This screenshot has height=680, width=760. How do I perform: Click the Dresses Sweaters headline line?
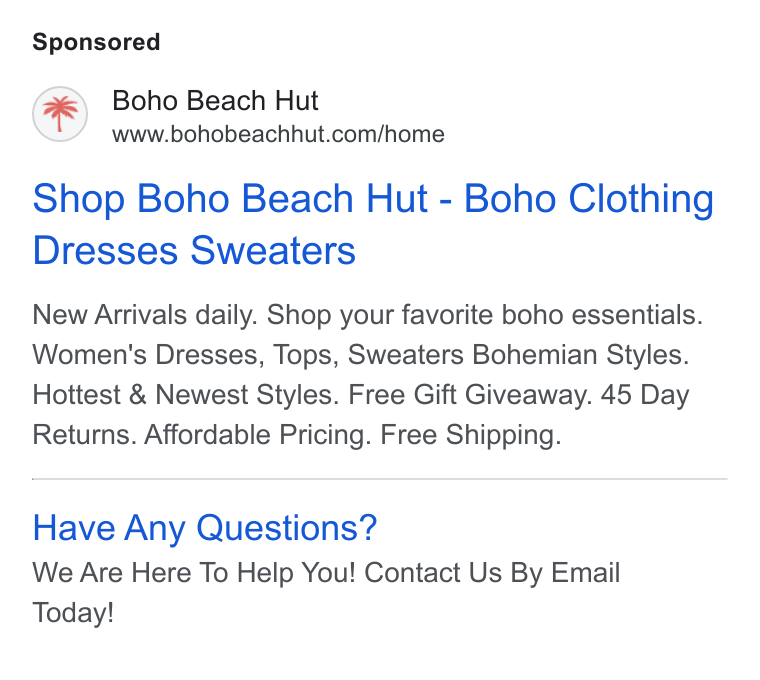194,250
